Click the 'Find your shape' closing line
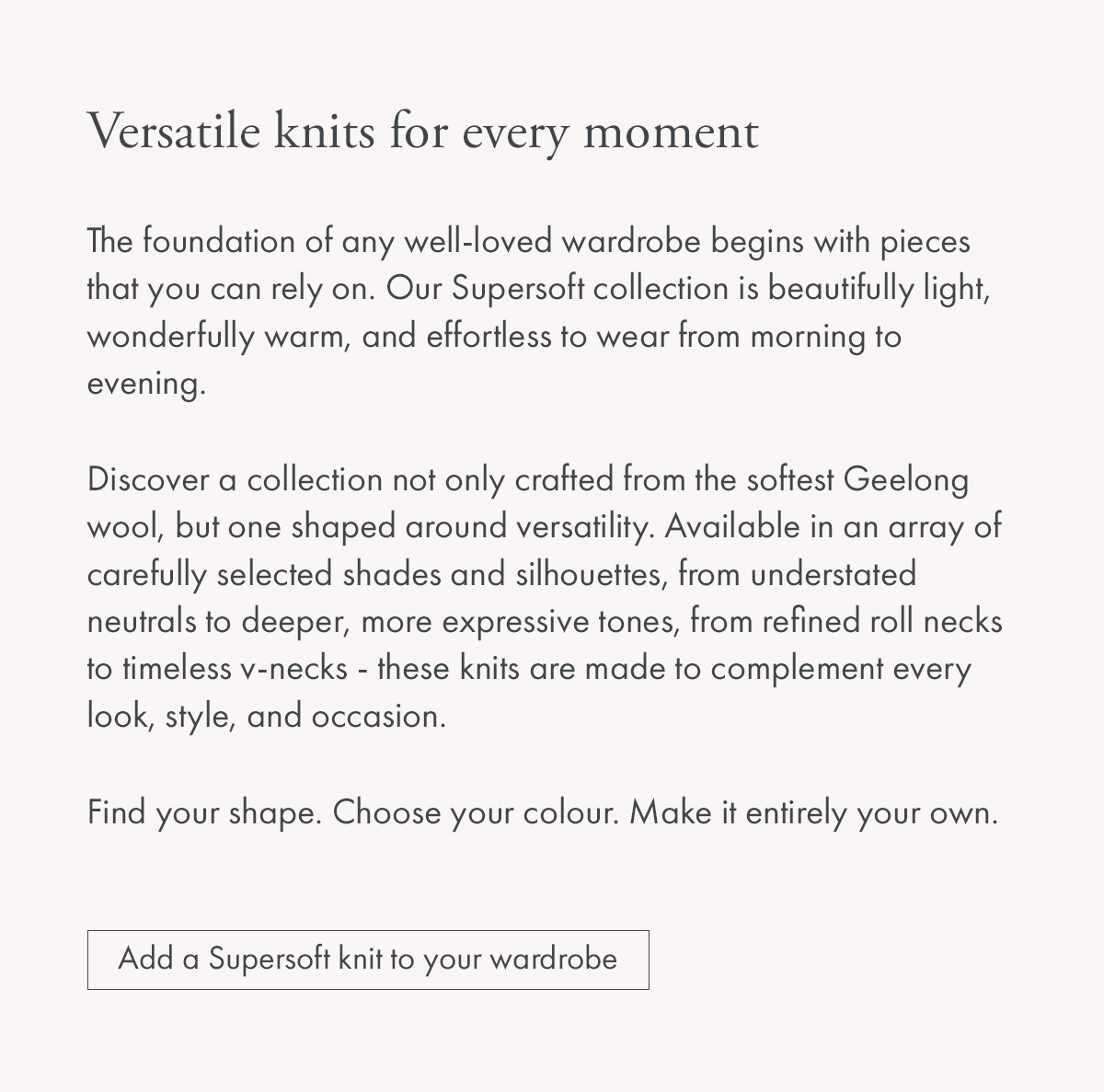Image resolution: width=1104 pixels, height=1092 pixels. click(543, 813)
